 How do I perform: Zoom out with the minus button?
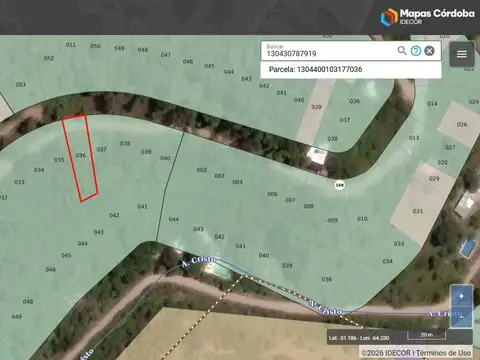click(x=461, y=317)
